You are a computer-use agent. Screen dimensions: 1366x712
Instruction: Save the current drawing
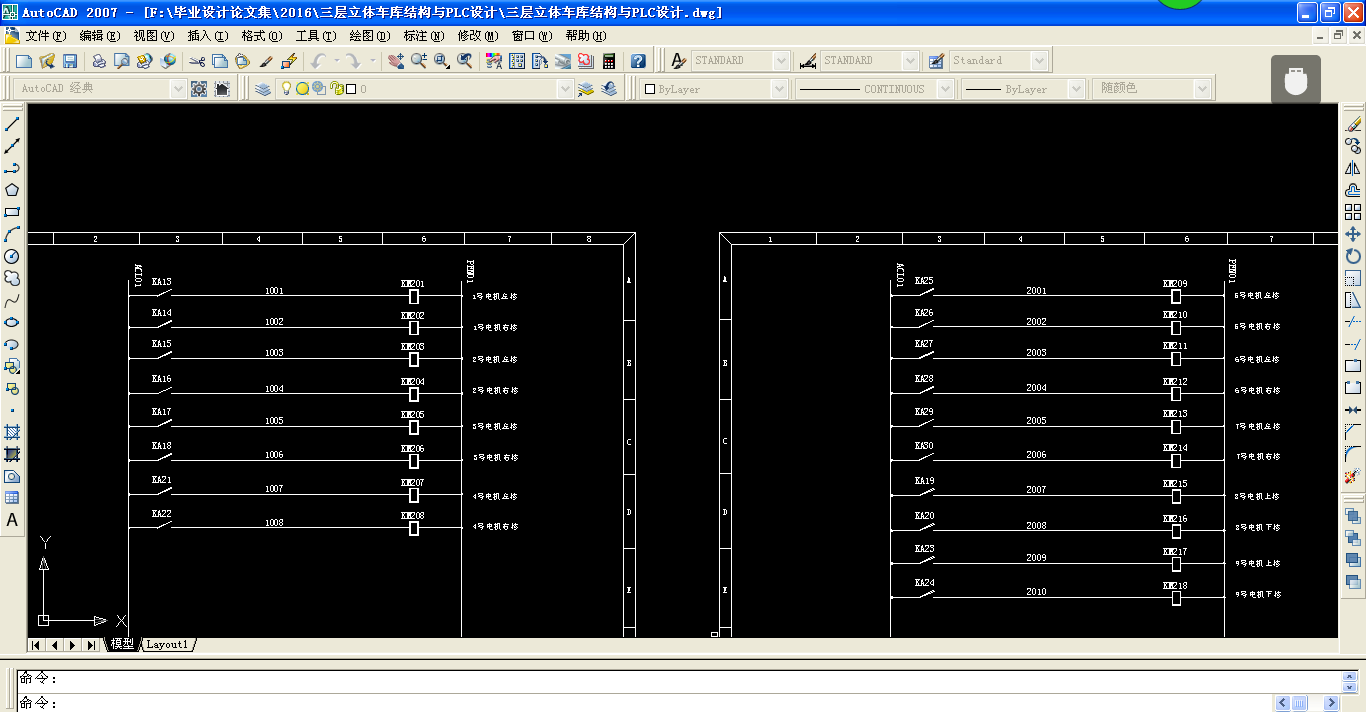click(x=70, y=61)
